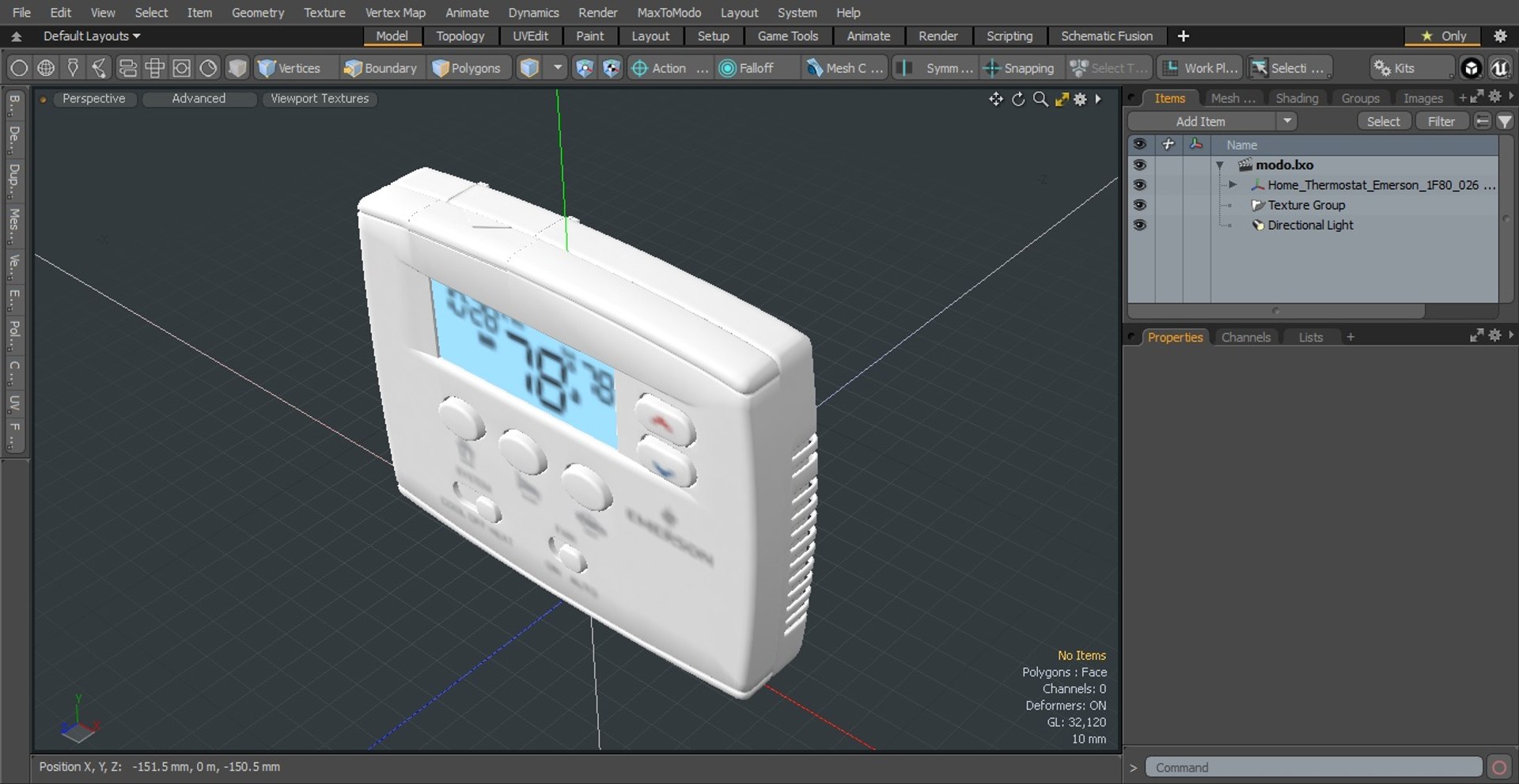
Task: Open the Selection options button
Action: point(1290,68)
